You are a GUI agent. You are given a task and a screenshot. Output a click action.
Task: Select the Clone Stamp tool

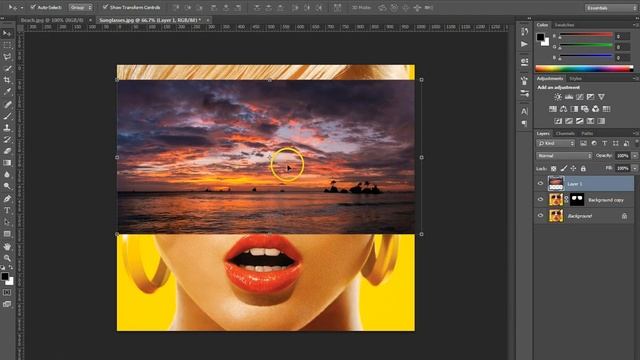pos(7,128)
